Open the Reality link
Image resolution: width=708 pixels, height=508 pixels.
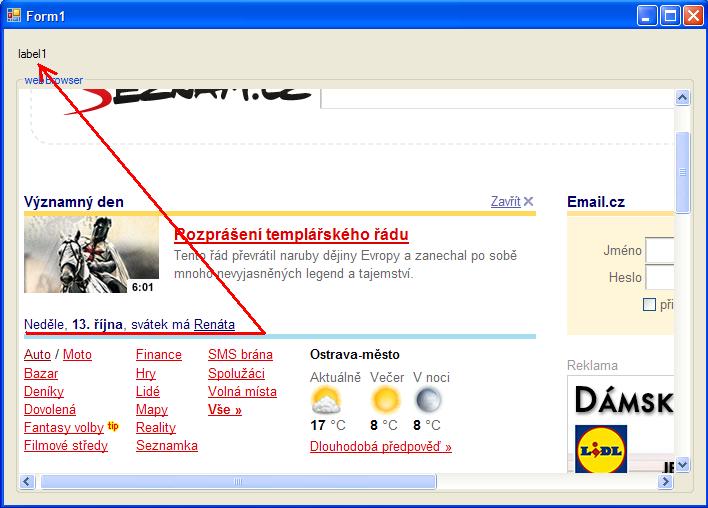point(156,427)
